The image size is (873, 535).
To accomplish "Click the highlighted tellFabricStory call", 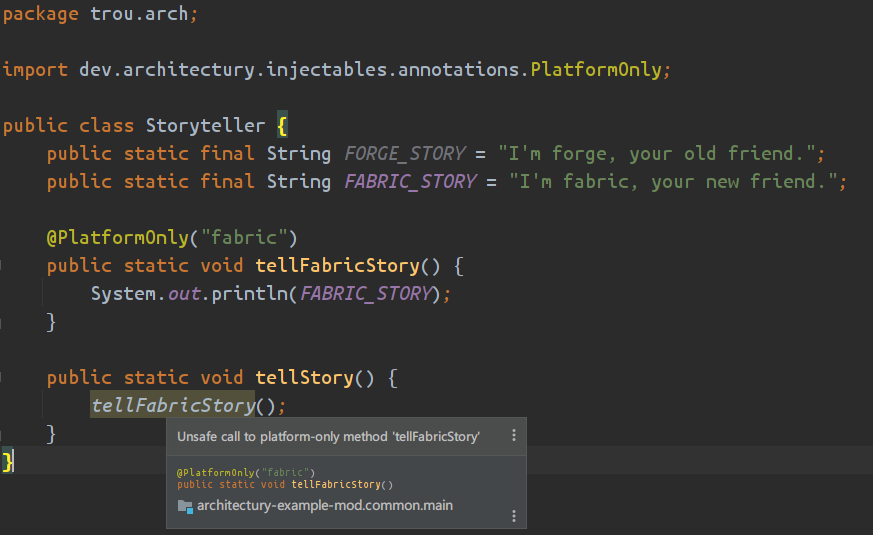I will [172, 406].
